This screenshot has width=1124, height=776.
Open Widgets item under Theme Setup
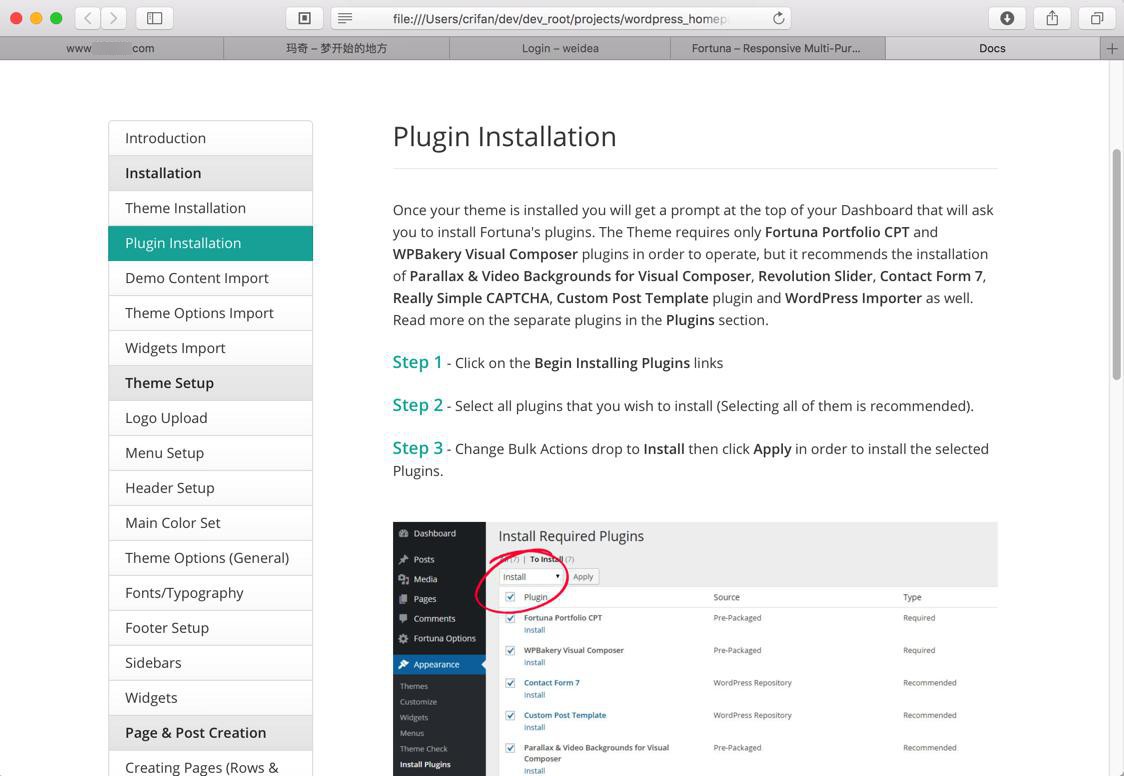(210, 698)
